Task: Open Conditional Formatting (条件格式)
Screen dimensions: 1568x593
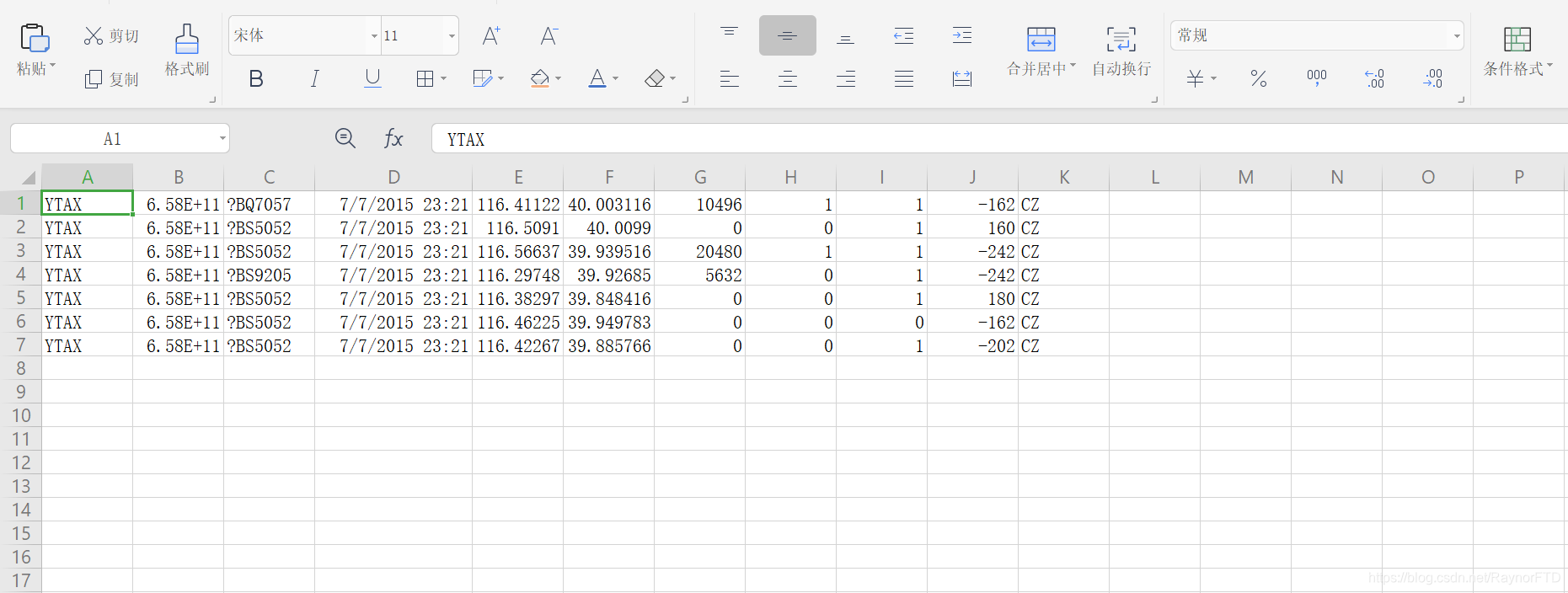Action: pyautogui.click(x=1517, y=50)
